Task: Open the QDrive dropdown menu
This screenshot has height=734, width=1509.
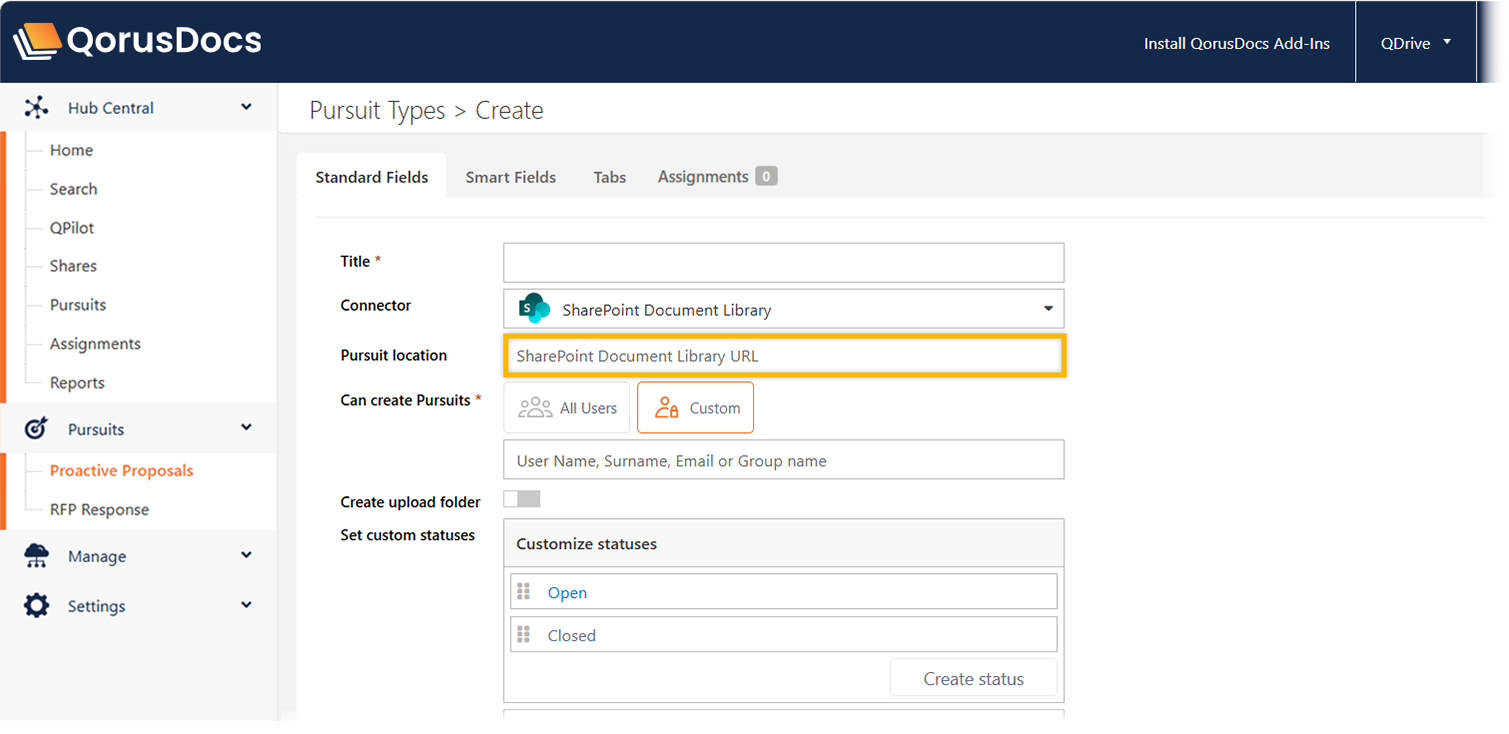Action: (x=1415, y=43)
